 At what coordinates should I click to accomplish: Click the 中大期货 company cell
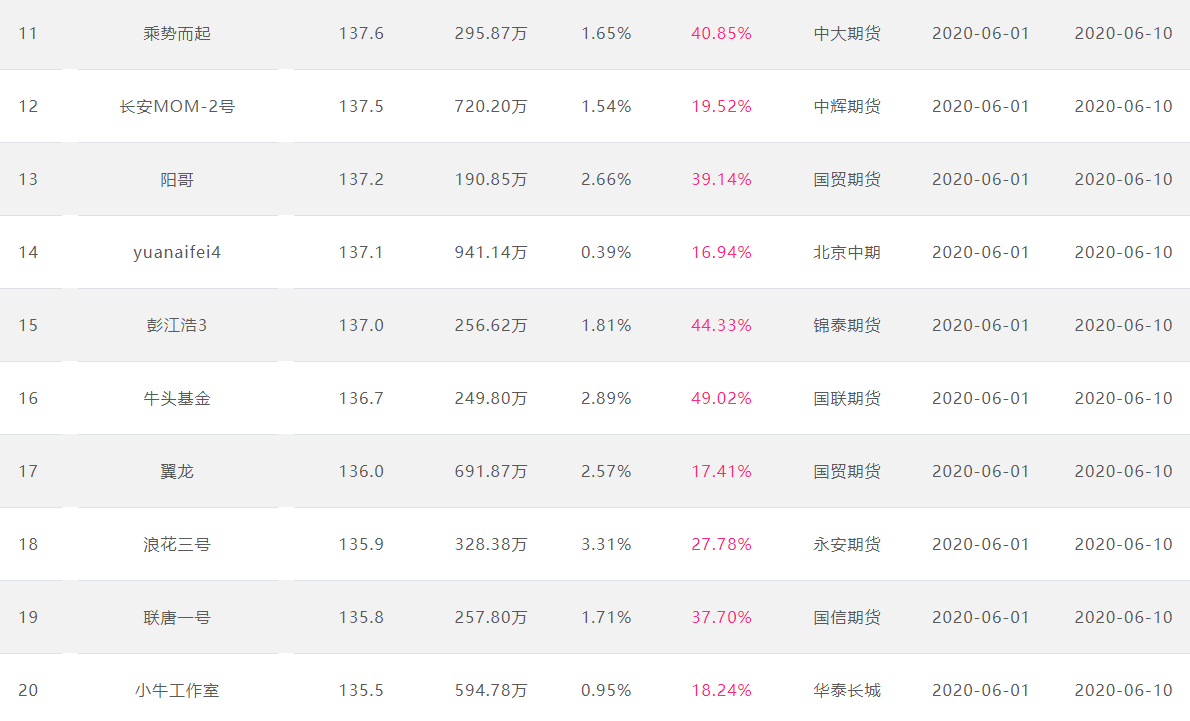click(847, 33)
